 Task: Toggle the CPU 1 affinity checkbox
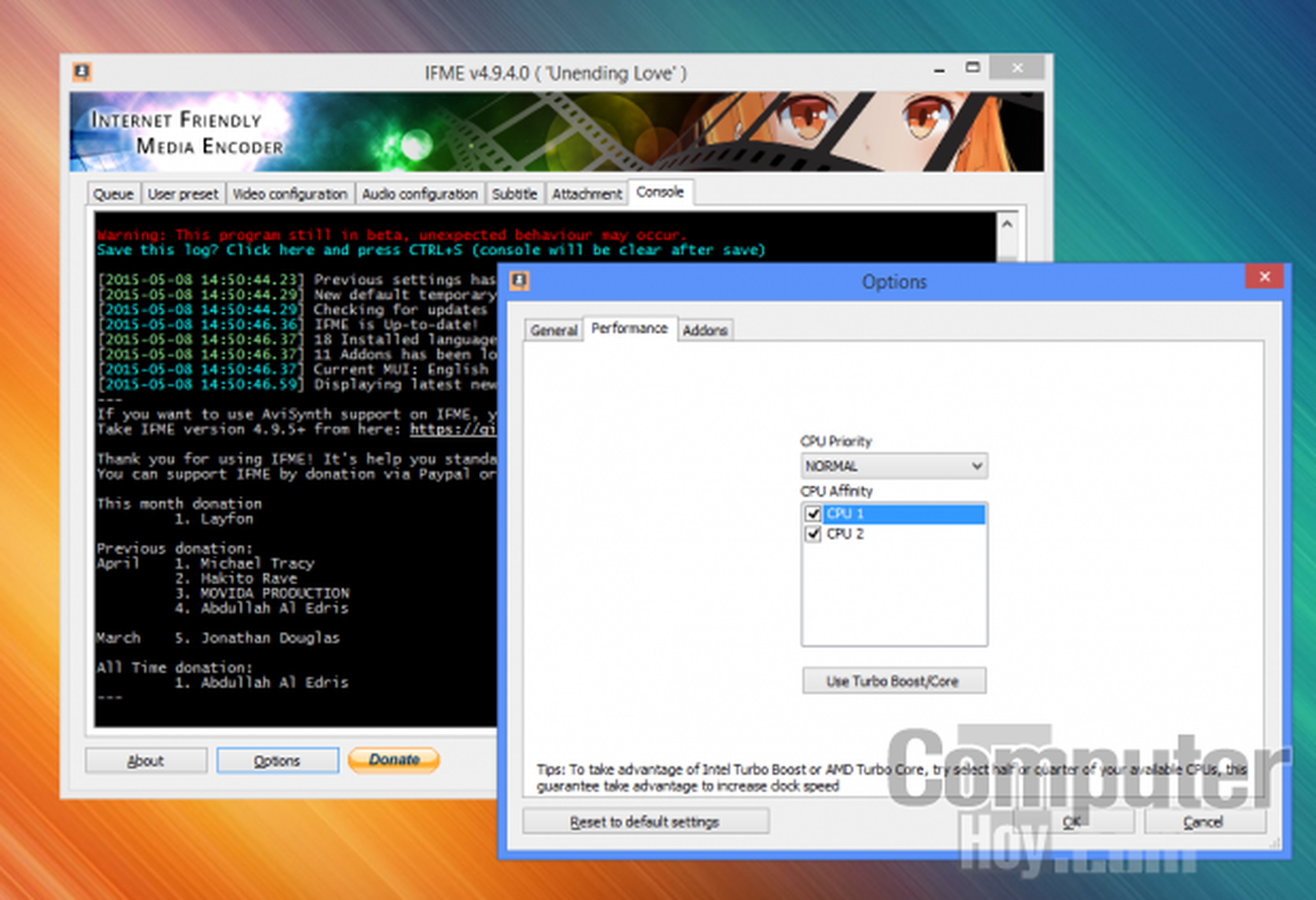point(813,514)
